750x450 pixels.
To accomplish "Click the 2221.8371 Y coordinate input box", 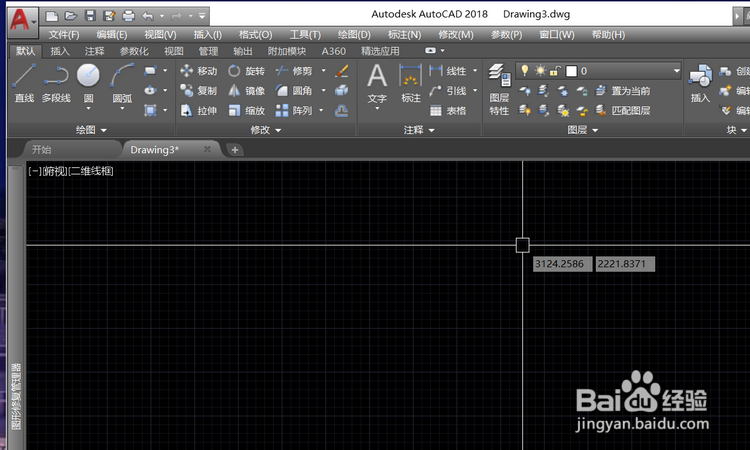I will coord(625,264).
